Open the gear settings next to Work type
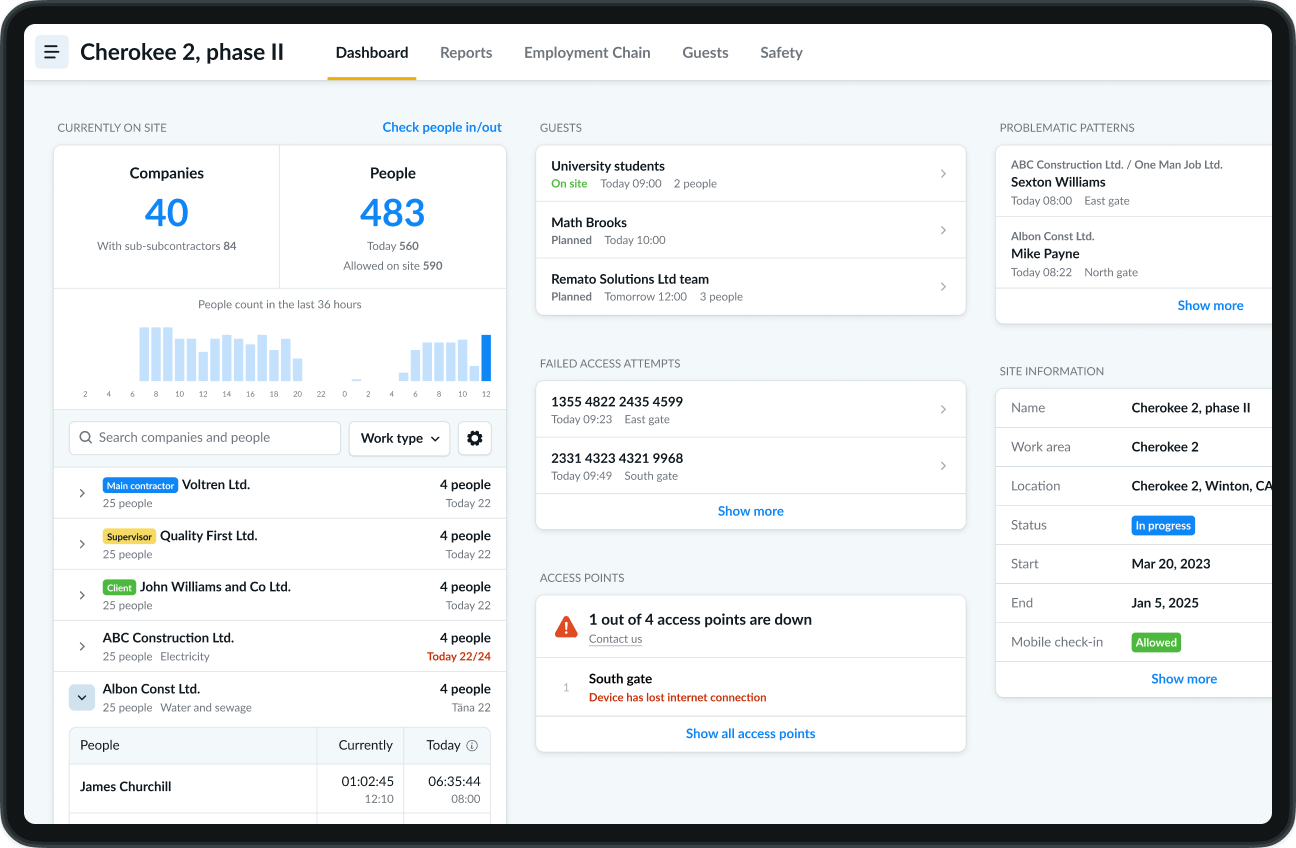Screen dimensions: 1296x848 click(475, 438)
